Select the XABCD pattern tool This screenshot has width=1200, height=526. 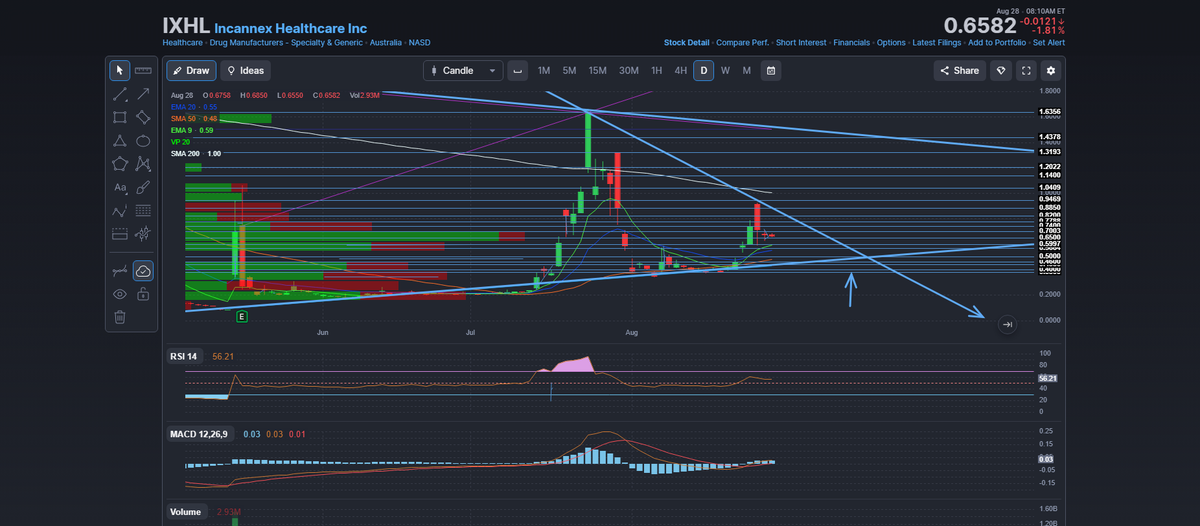(143, 164)
